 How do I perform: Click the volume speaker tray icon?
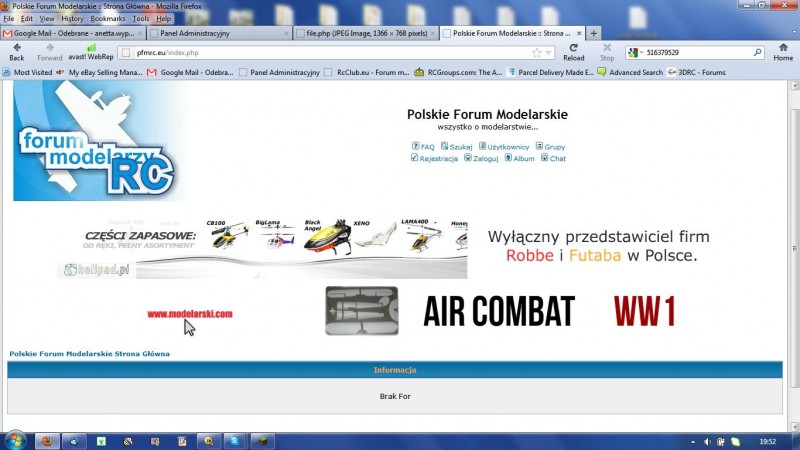pyautogui.click(x=707, y=442)
